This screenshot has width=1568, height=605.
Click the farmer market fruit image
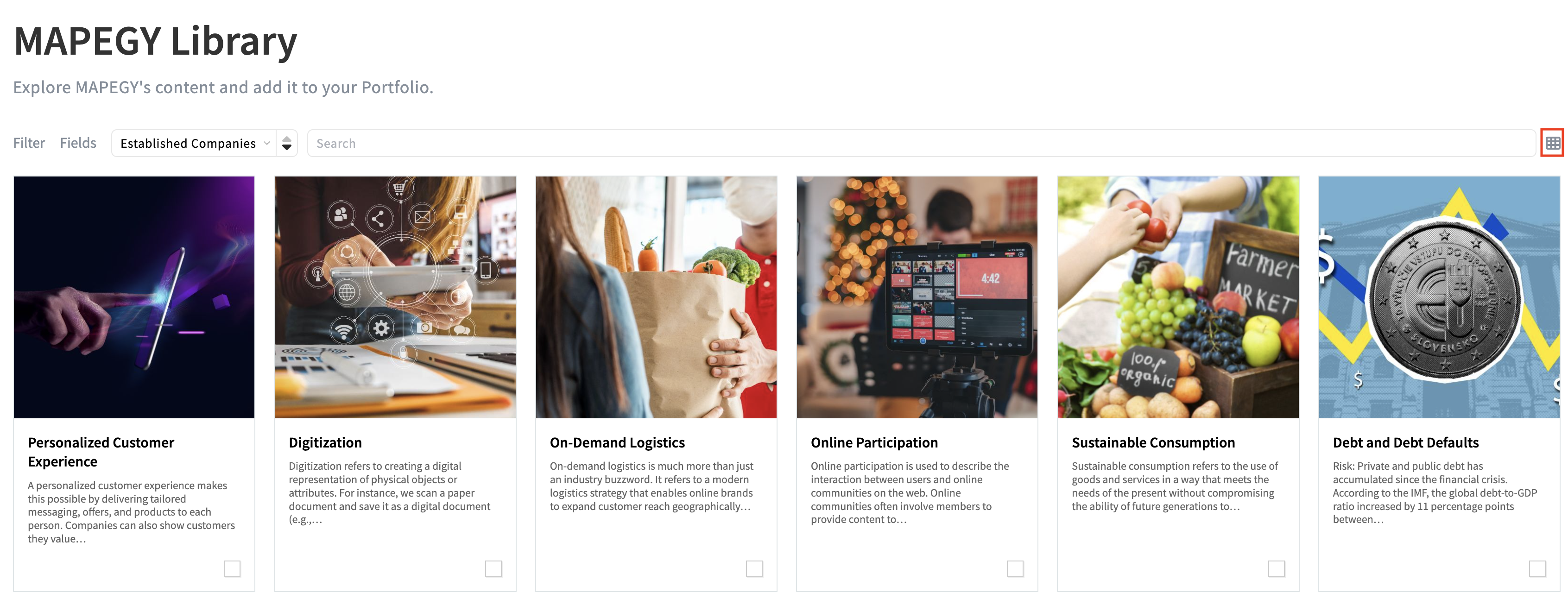pyautogui.click(x=1178, y=297)
